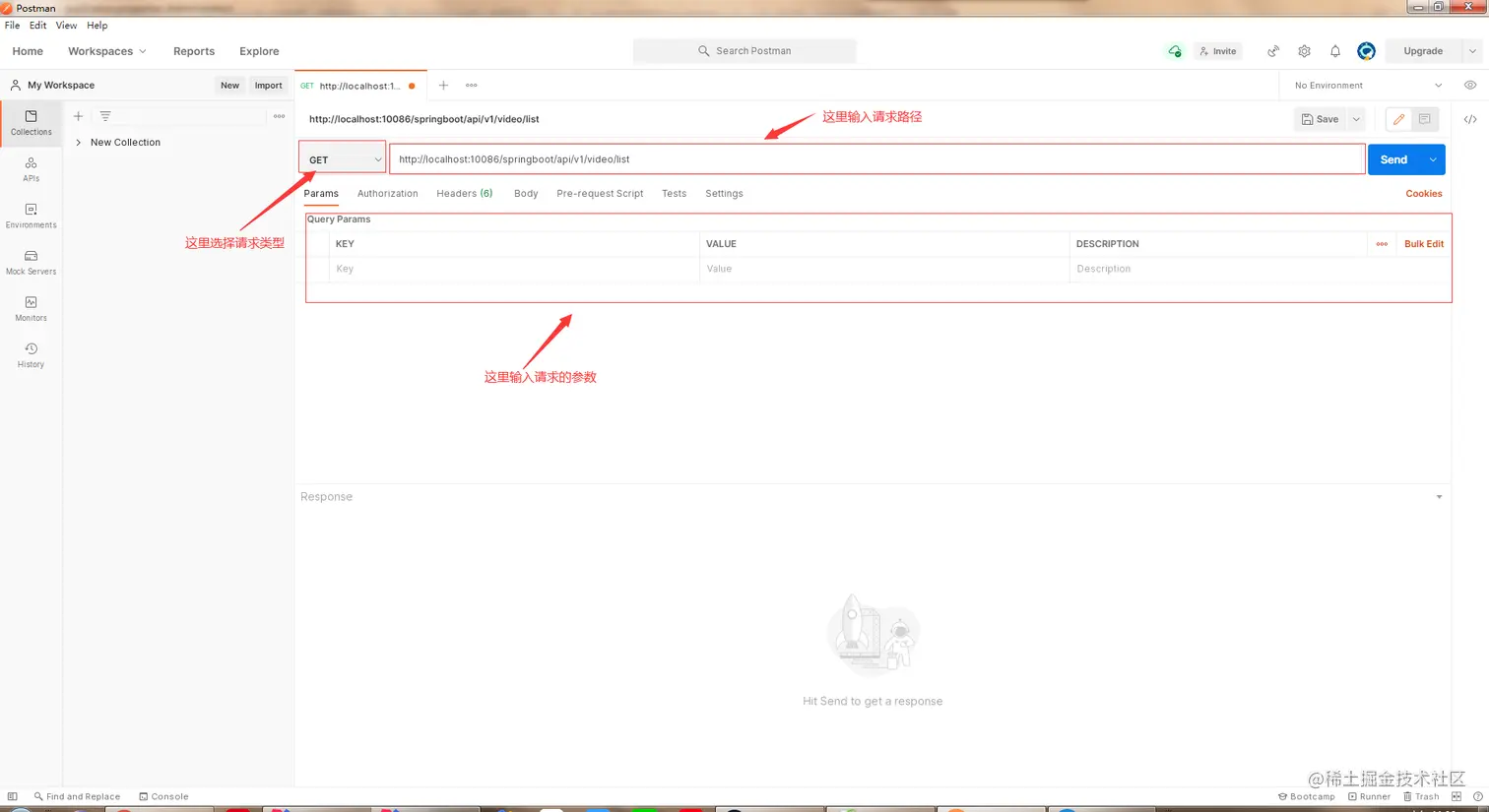Click the filter icon in collections sidebar
The width and height of the screenshot is (1489, 812).
pyautogui.click(x=105, y=116)
